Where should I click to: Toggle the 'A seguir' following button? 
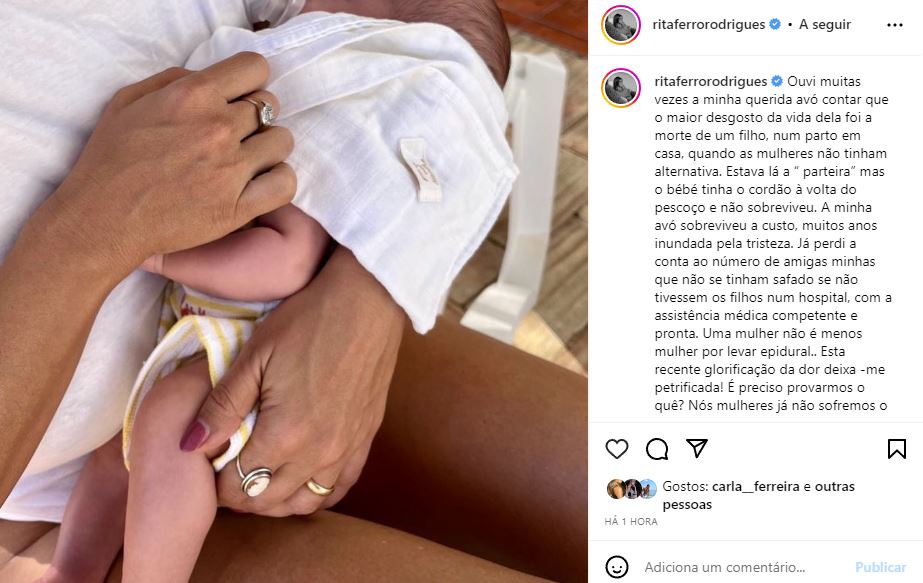pyautogui.click(x=825, y=24)
